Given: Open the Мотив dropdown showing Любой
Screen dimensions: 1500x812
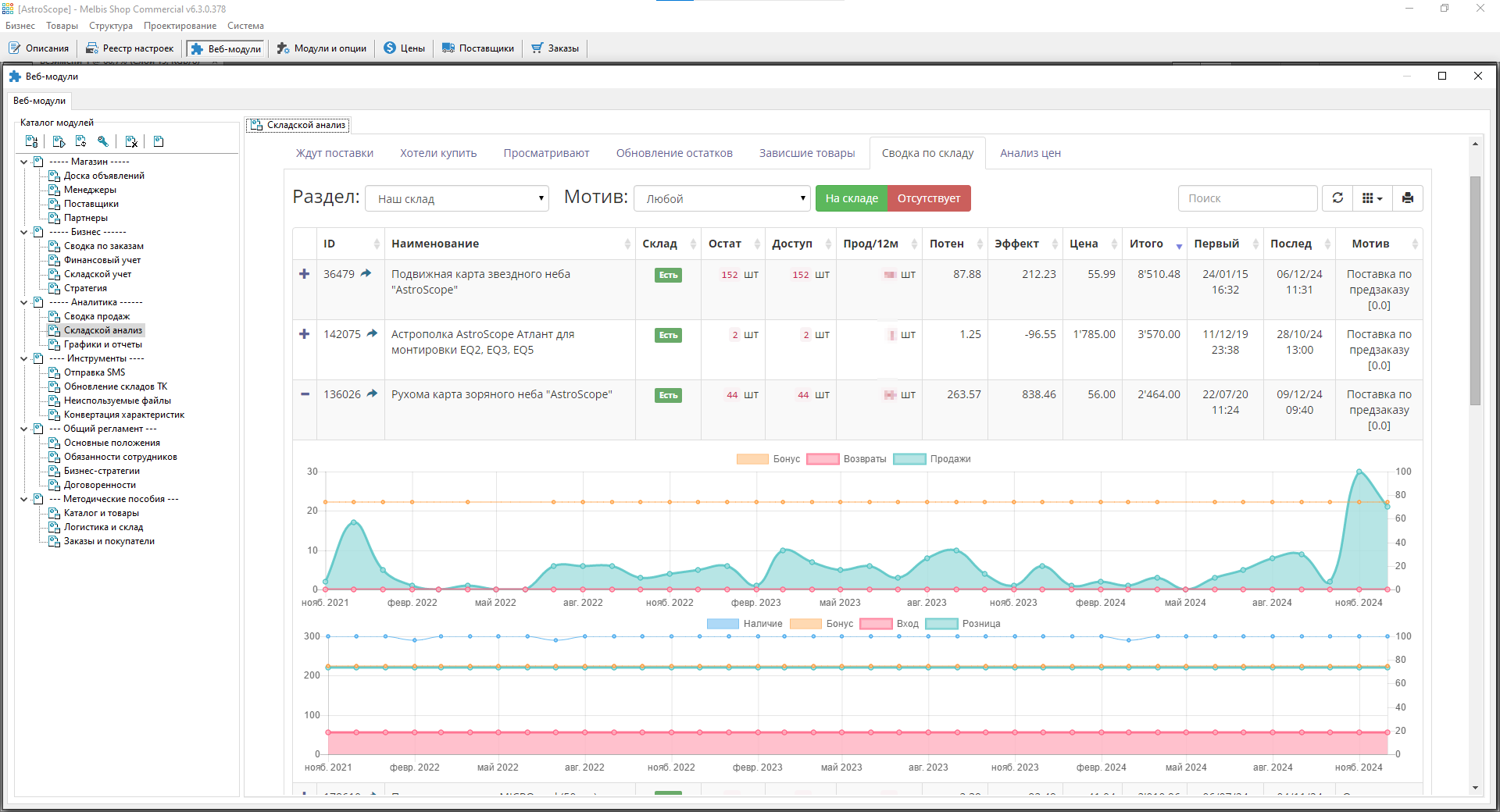Looking at the screenshot, I should (722, 198).
